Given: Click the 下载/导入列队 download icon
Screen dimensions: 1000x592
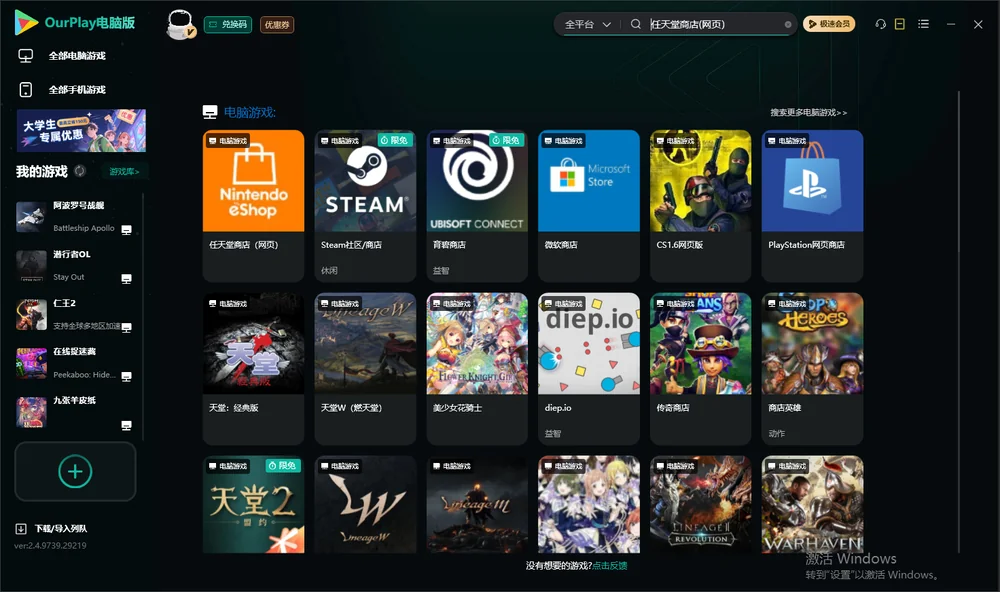Looking at the screenshot, I should (21, 528).
